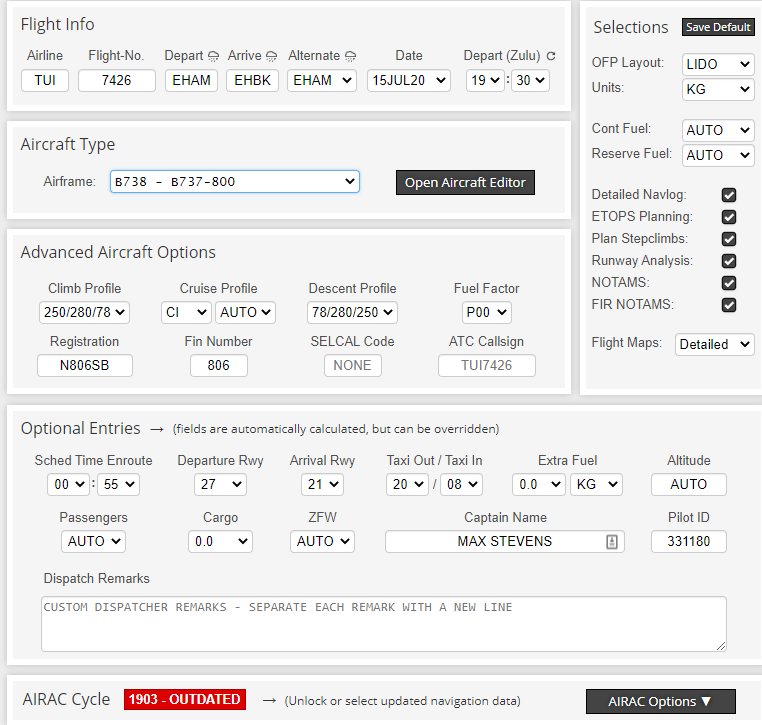762x725 pixels.
Task: Click the weather icon beside Arrive label
Action: [x=271, y=57]
